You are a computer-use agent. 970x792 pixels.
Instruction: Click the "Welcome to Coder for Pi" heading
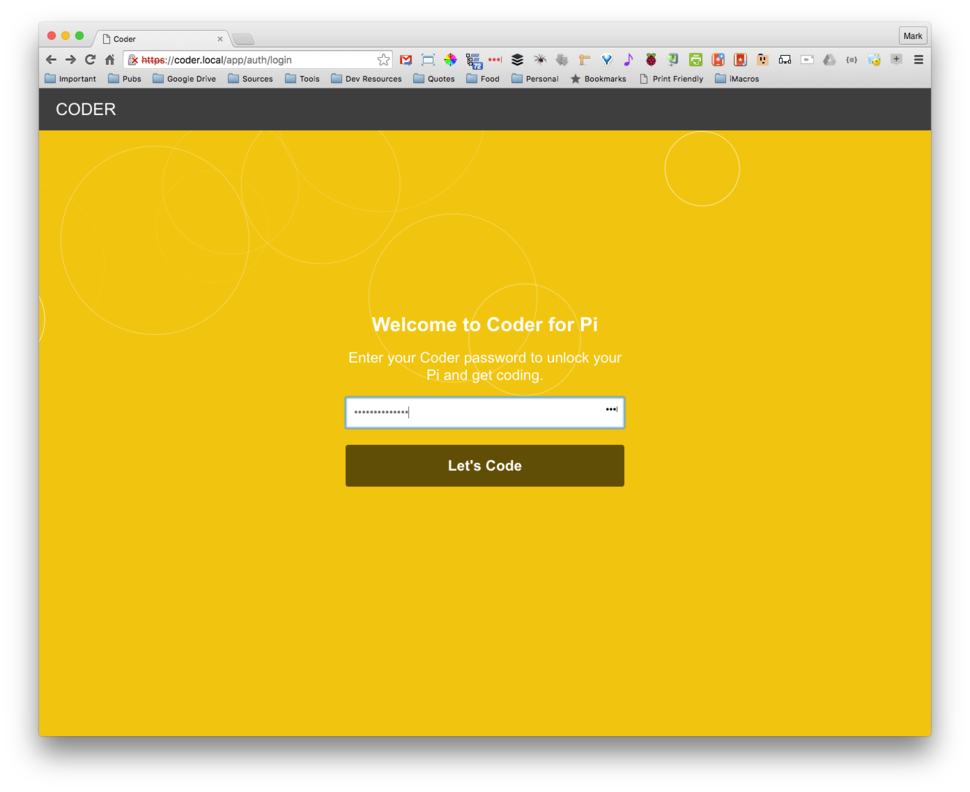(484, 324)
